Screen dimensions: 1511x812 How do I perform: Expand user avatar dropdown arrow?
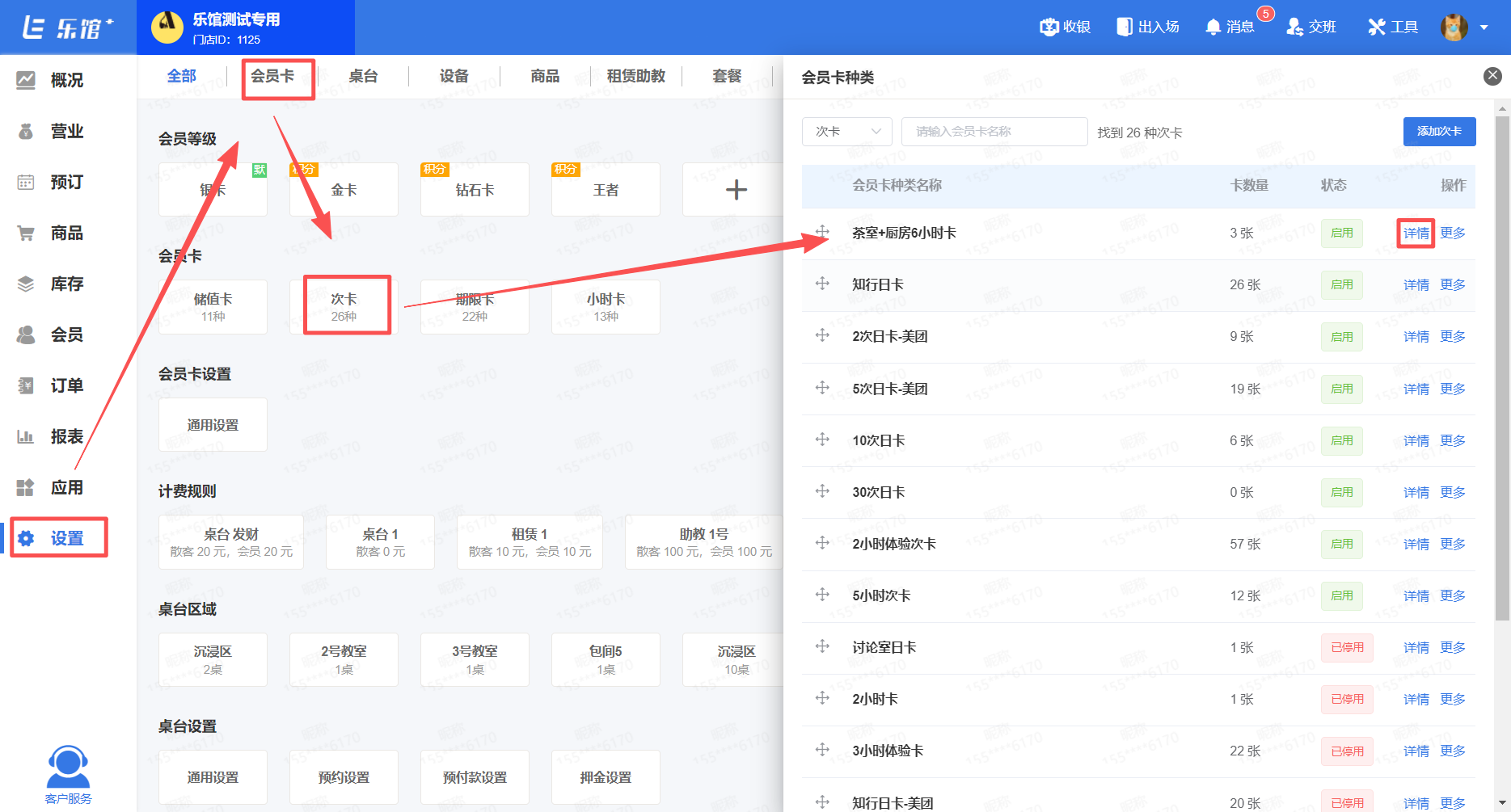pyautogui.click(x=1484, y=27)
